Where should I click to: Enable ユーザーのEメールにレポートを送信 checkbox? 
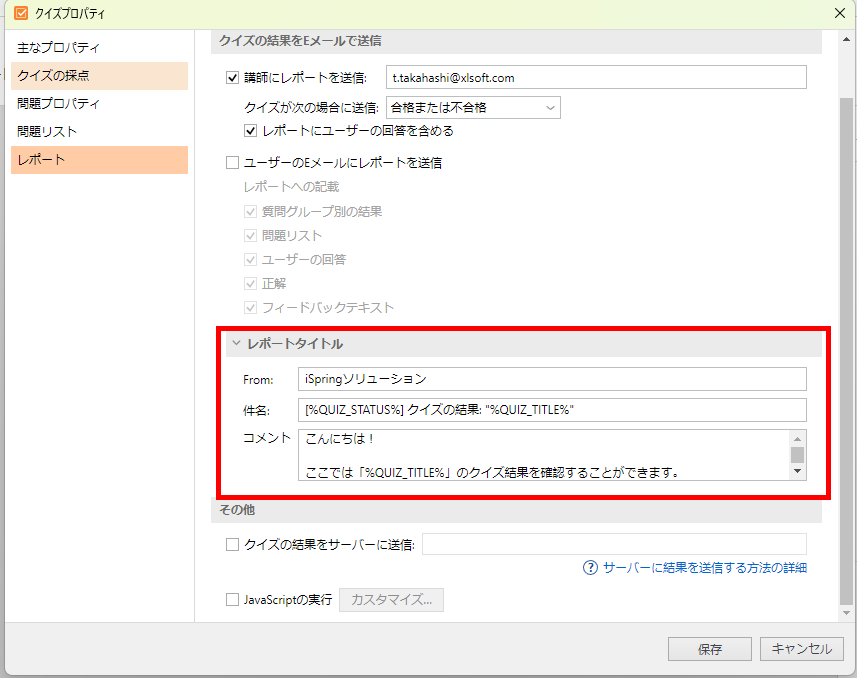coord(233,162)
